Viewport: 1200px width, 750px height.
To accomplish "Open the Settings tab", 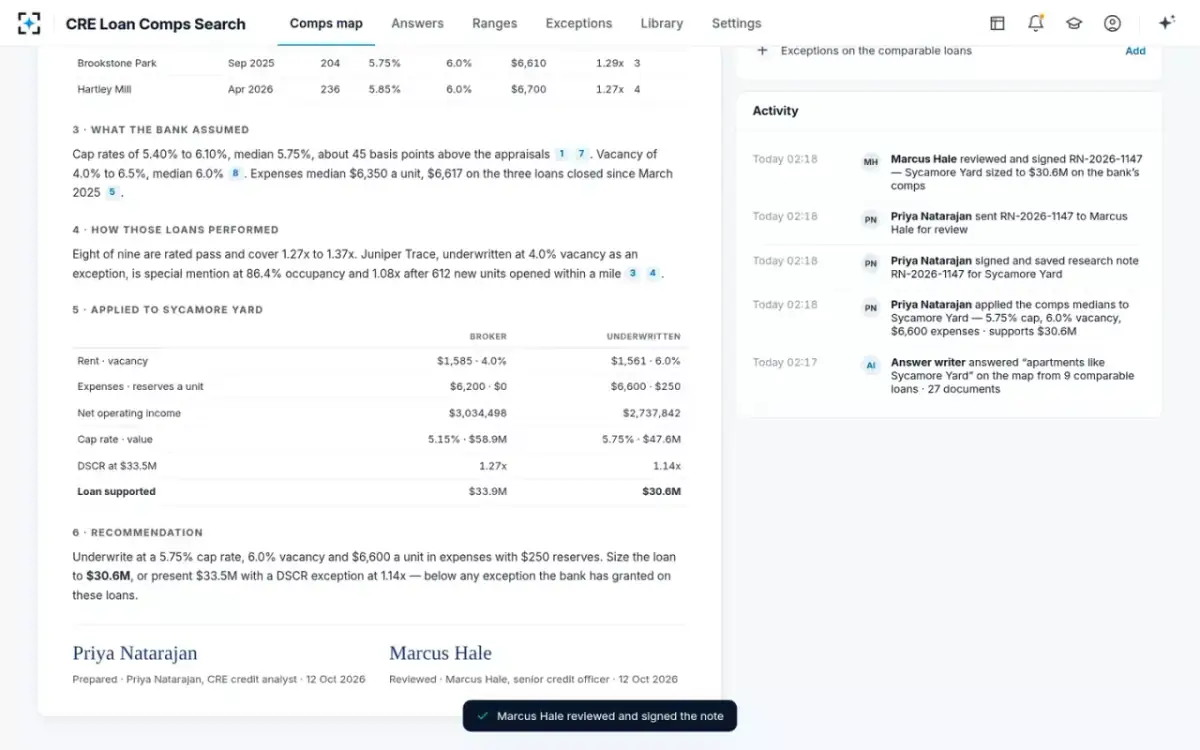I will pyautogui.click(x=736, y=23).
